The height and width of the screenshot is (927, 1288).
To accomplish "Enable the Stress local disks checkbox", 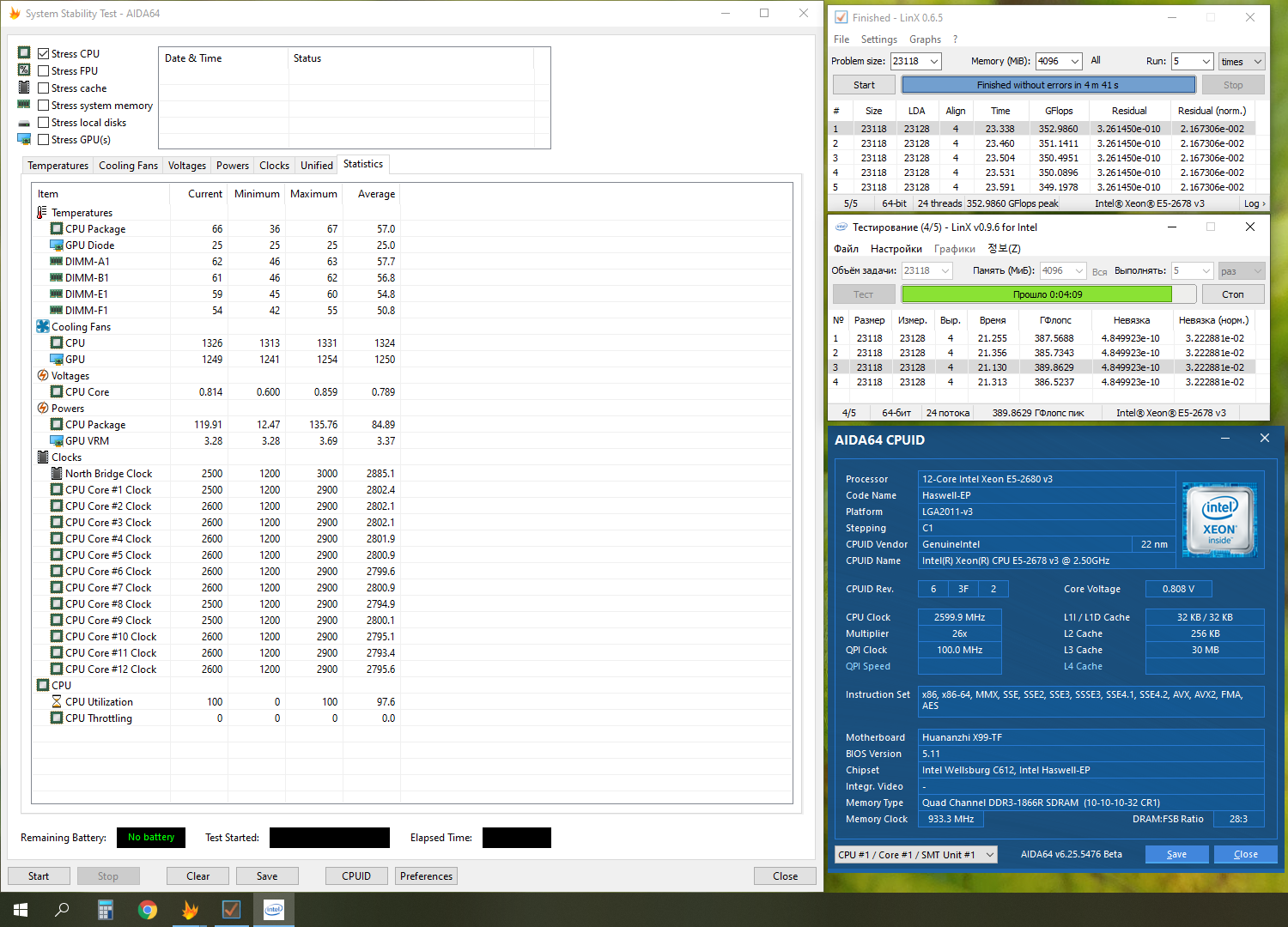I will [43, 122].
